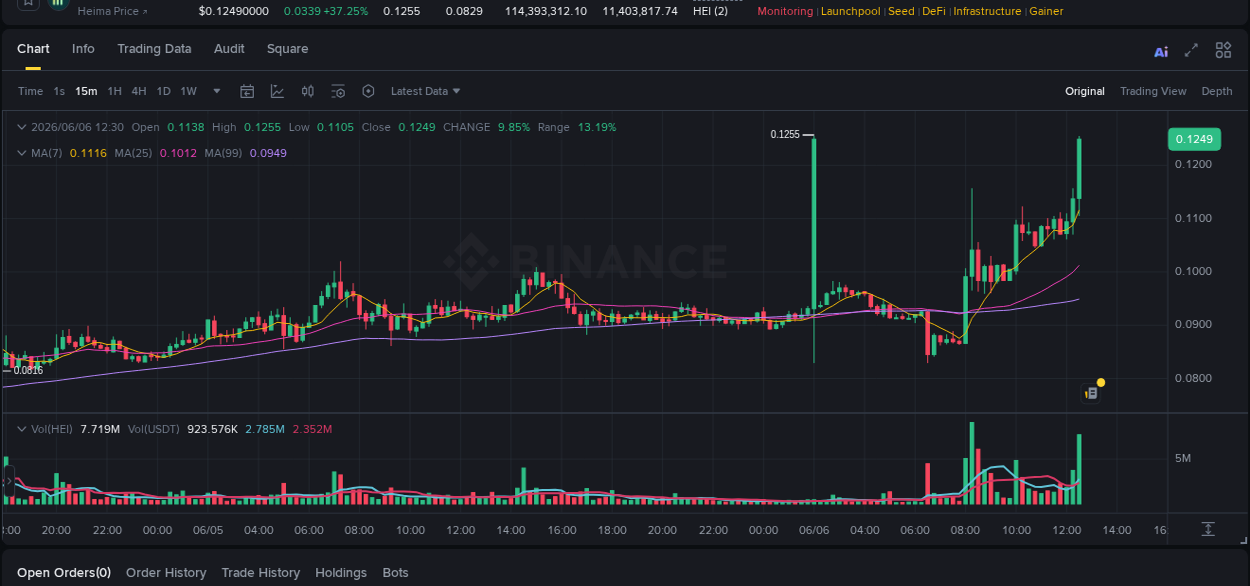Open the Bots tab

(x=395, y=573)
